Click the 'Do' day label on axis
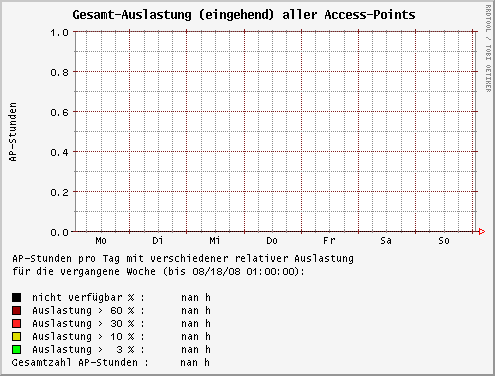Image resolution: width=495 pixels, height=376 pixels. pyautogui.click(x=272, y=241)
